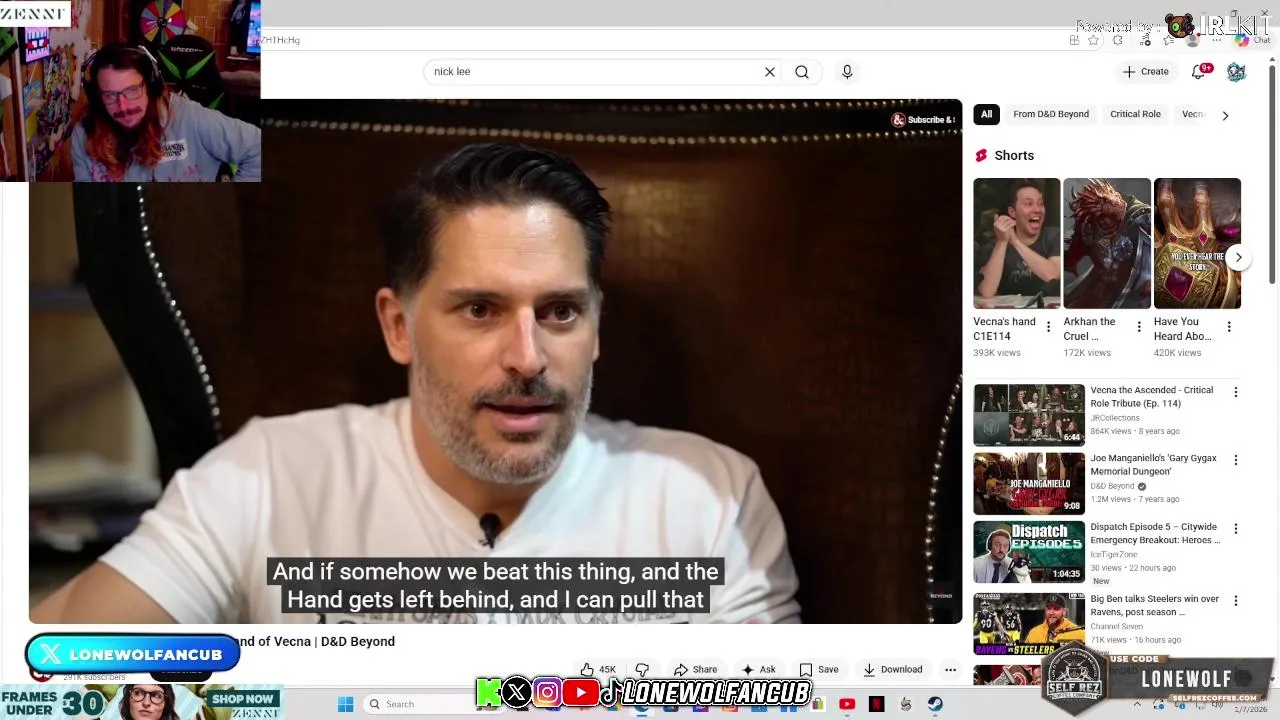
Task: Open more actions menu beside Download
Action: tap(950, 670)
